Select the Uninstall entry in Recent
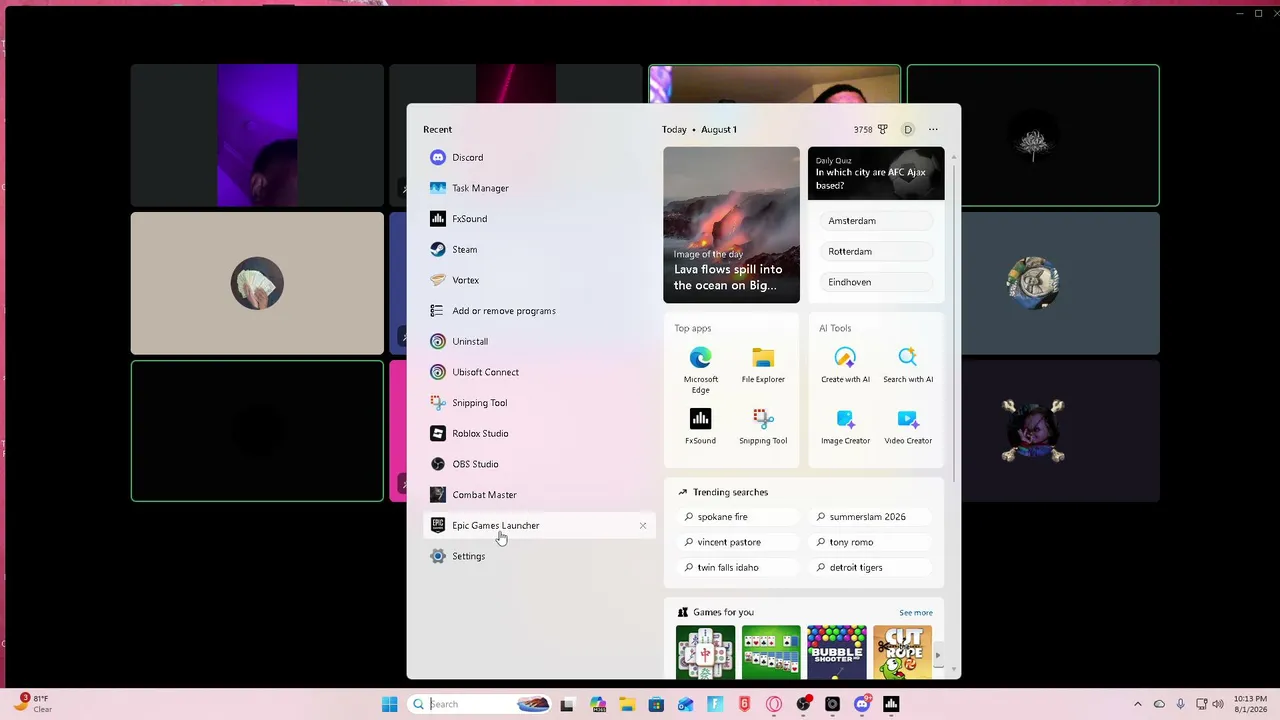The image size is (1280, 720). pyautogui.click(x=539, y=341)
